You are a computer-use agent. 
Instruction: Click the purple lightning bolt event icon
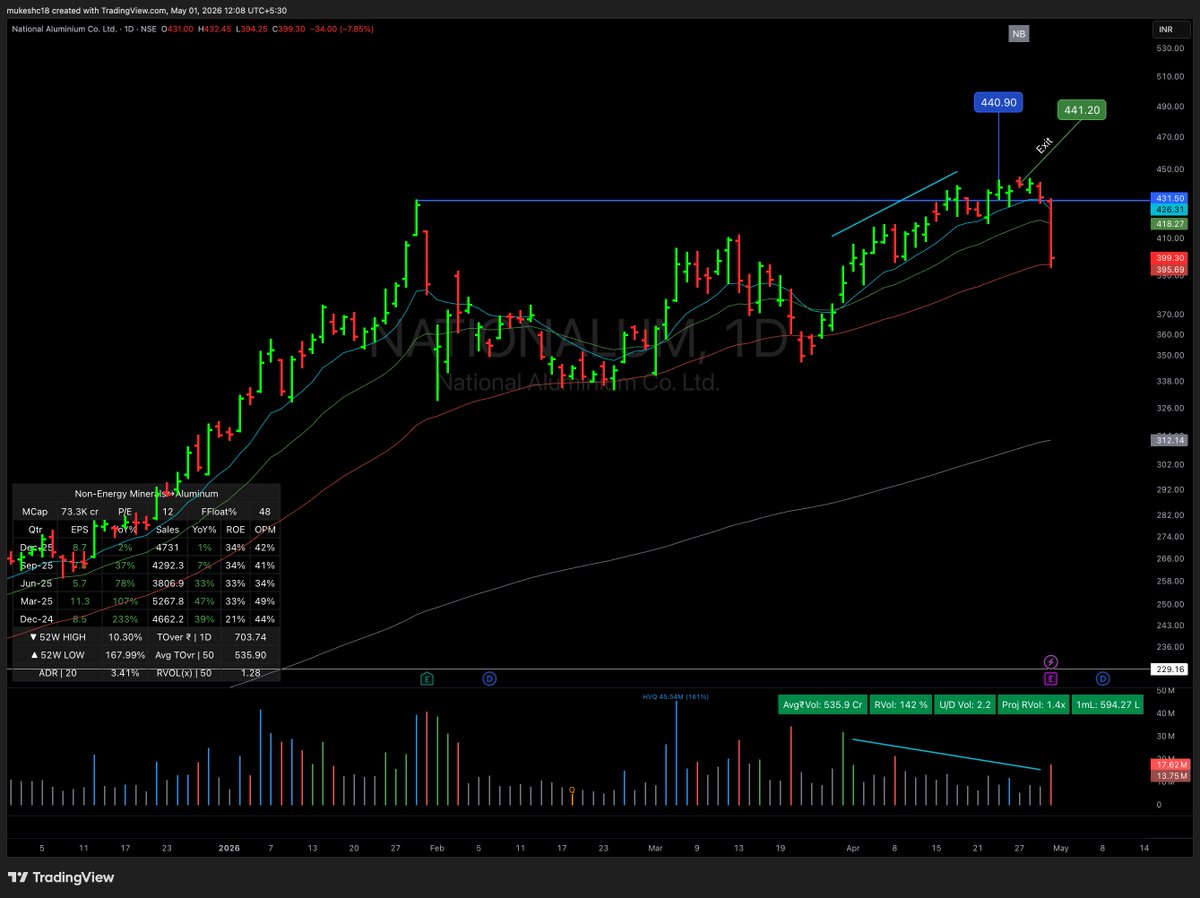1051,662
